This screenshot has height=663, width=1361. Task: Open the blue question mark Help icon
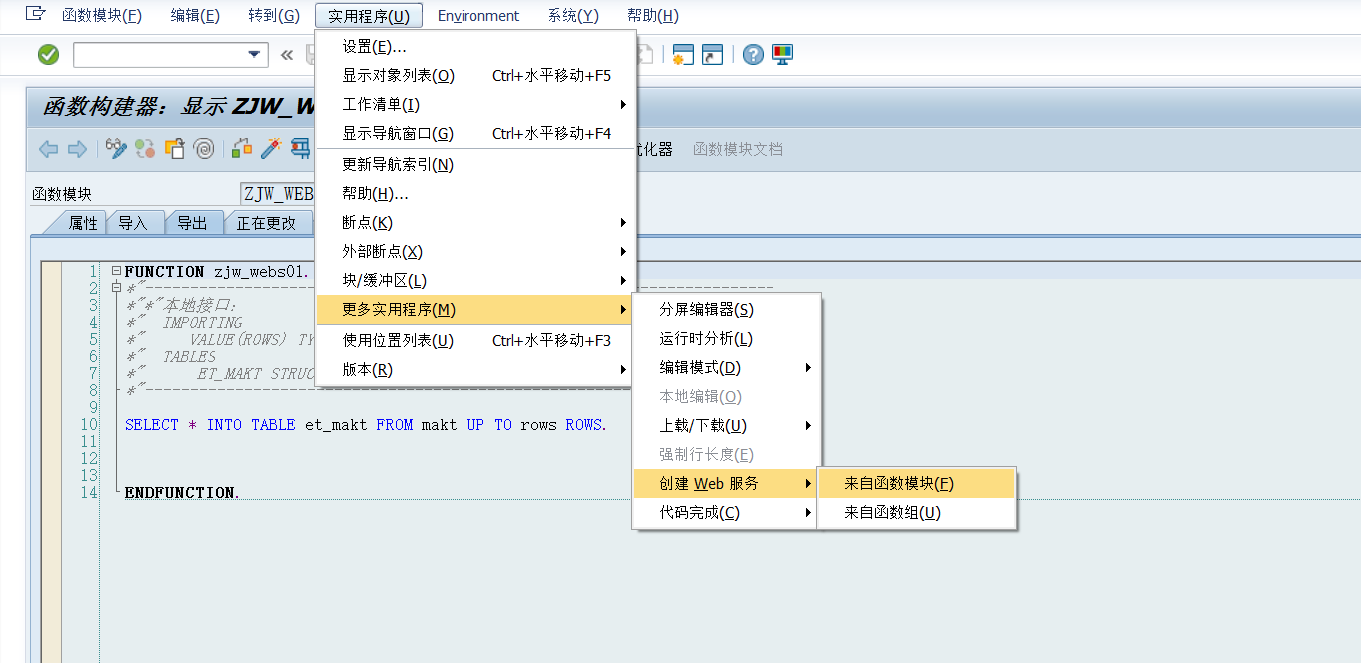point(753,55)
